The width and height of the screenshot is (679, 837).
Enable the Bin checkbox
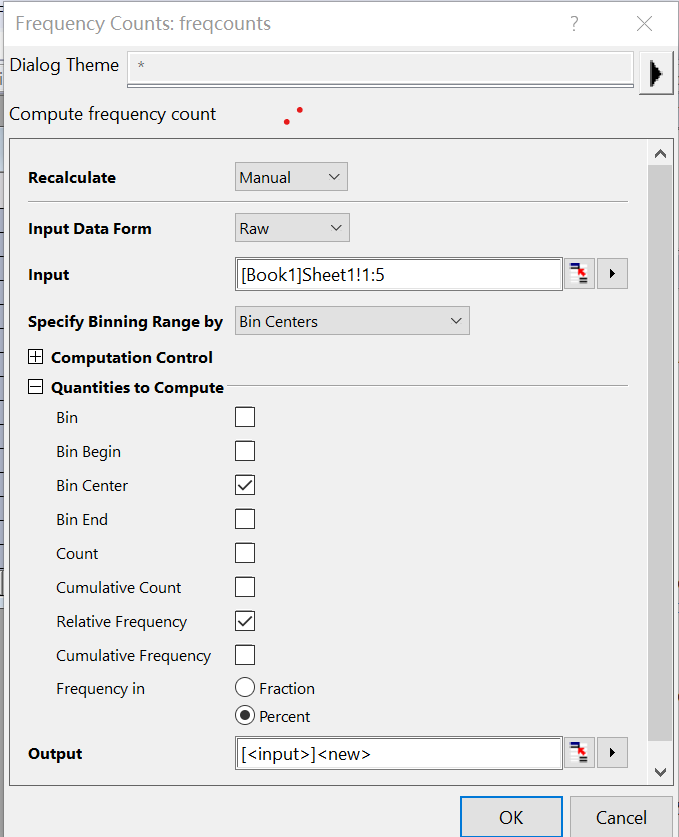tap(245, 417)
